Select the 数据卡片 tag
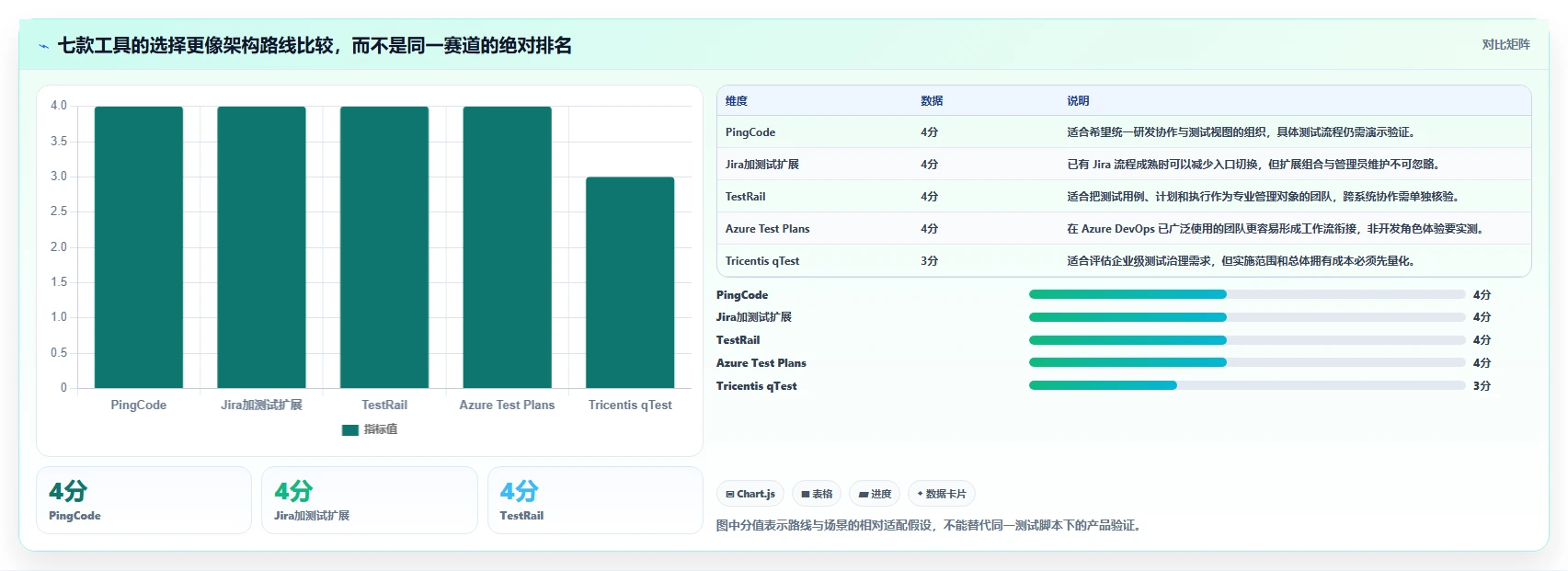 click(942, 494)
